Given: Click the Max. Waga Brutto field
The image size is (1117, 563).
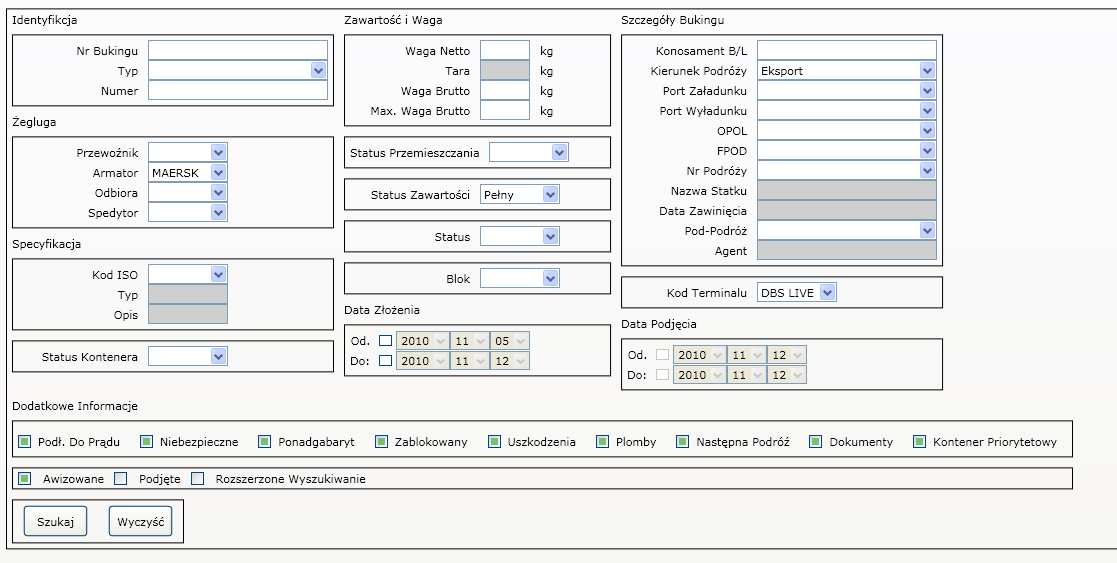Looking at the screenshot, I should [505, 110].
